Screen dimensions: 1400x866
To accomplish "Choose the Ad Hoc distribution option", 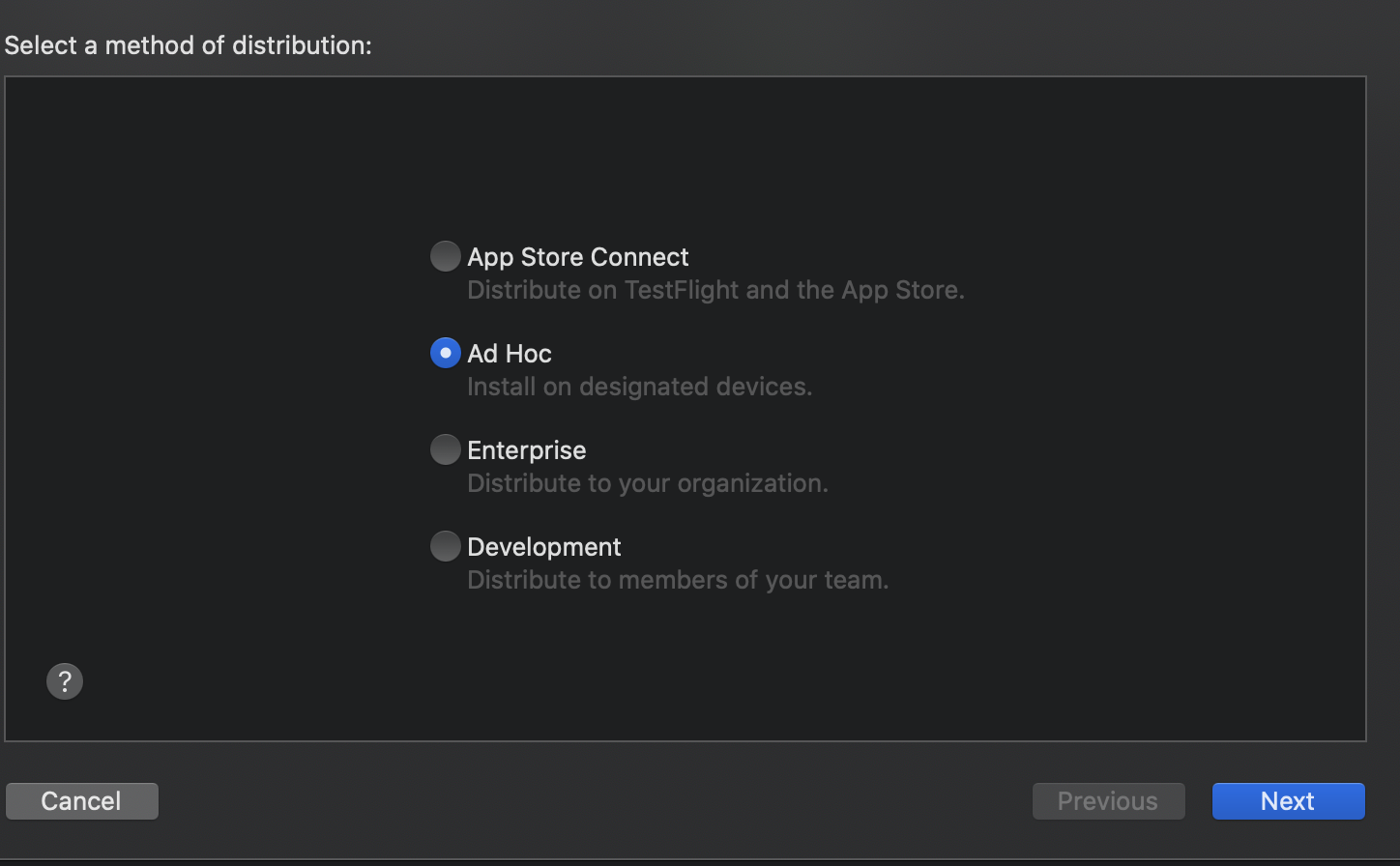I will pyautogui.click(x=445, y=353).
